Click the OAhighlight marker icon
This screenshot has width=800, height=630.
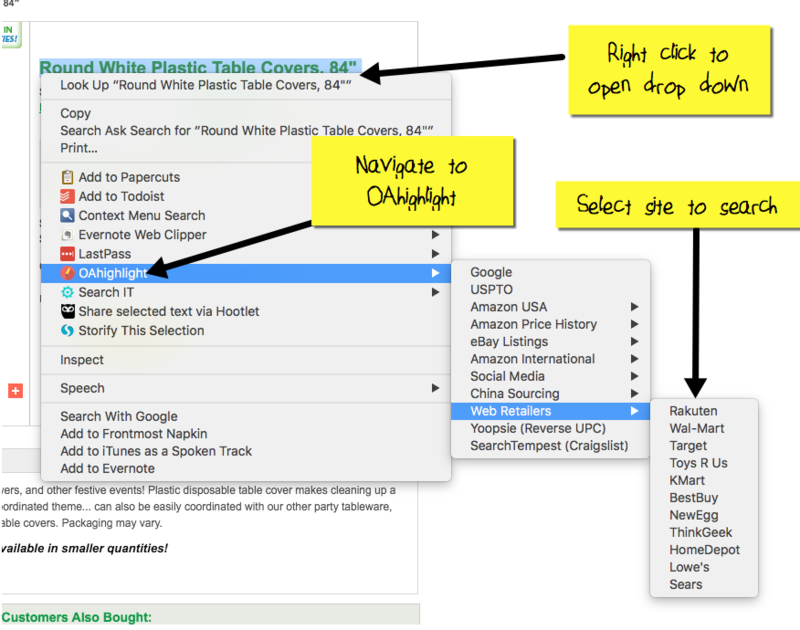pyautogui.click(x=67, y=273)
